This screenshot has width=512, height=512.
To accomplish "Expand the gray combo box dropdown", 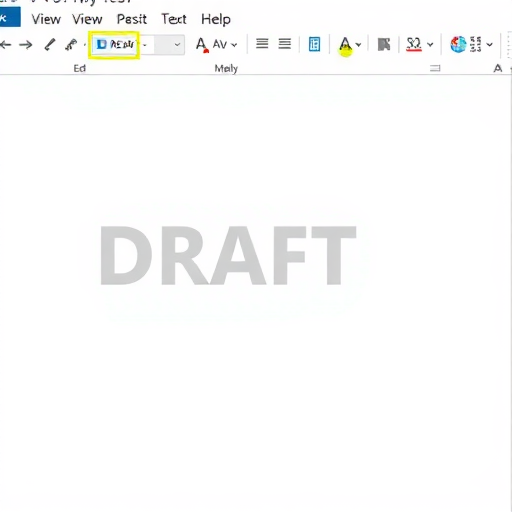I will click(x=177, y=44).
